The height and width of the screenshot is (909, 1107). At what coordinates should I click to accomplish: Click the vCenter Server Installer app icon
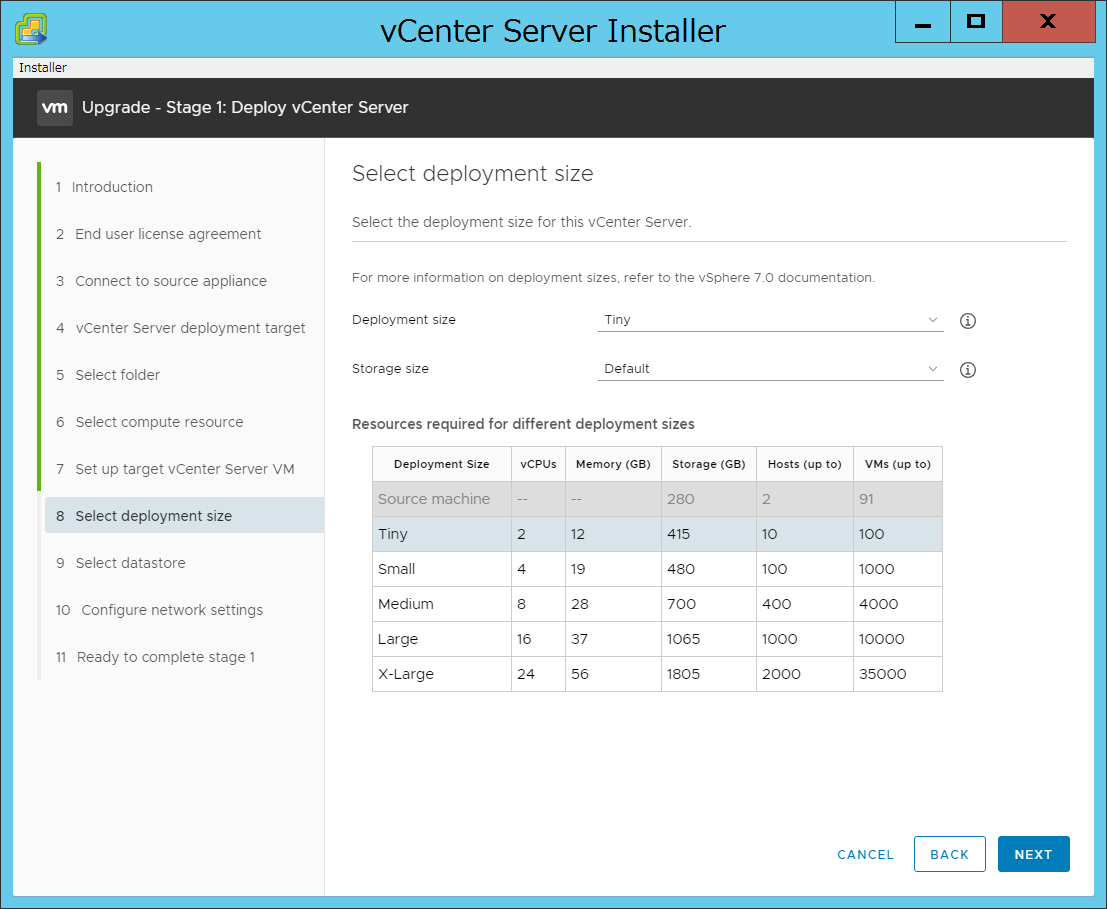[31, 30]
